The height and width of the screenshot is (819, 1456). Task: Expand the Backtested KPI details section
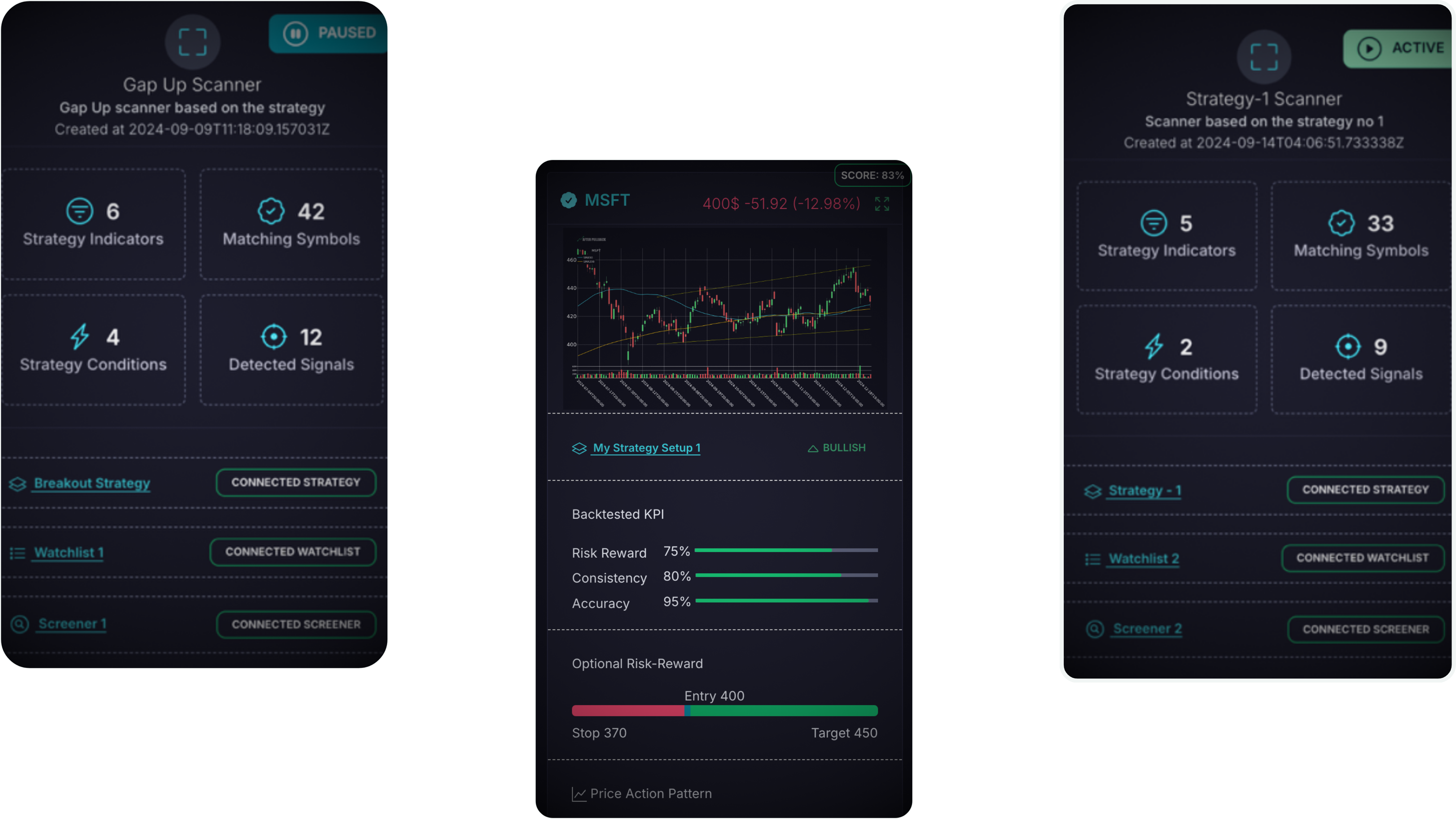click(617, 514)
